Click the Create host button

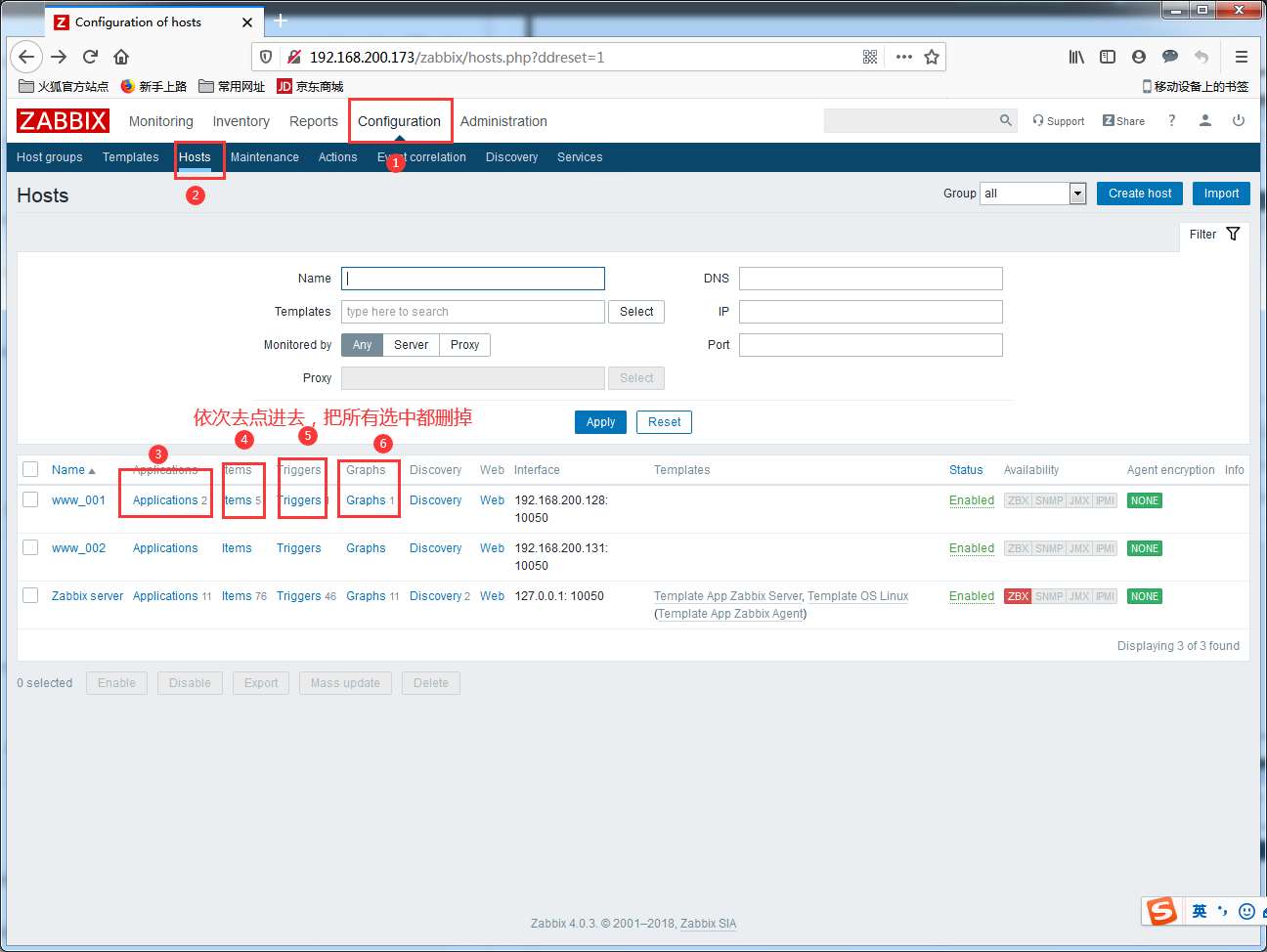(x=1140, y=194)
